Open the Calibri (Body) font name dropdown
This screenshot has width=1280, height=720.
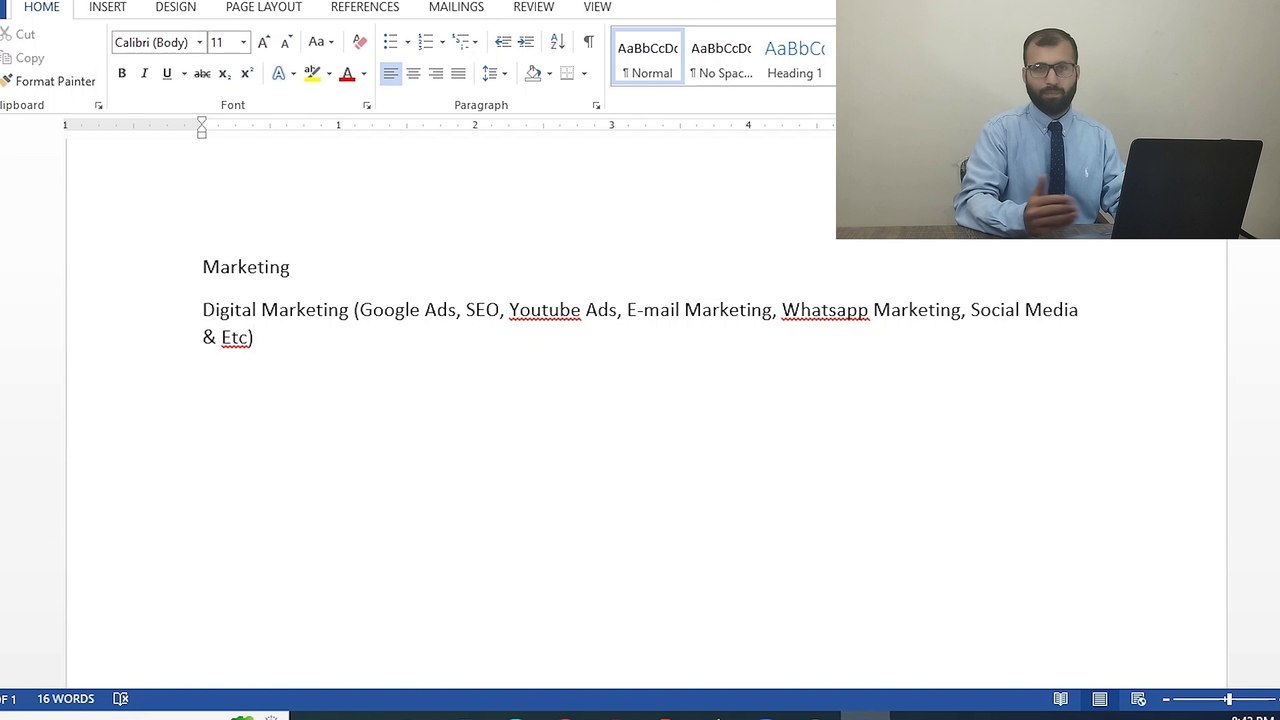pos(199,42)
